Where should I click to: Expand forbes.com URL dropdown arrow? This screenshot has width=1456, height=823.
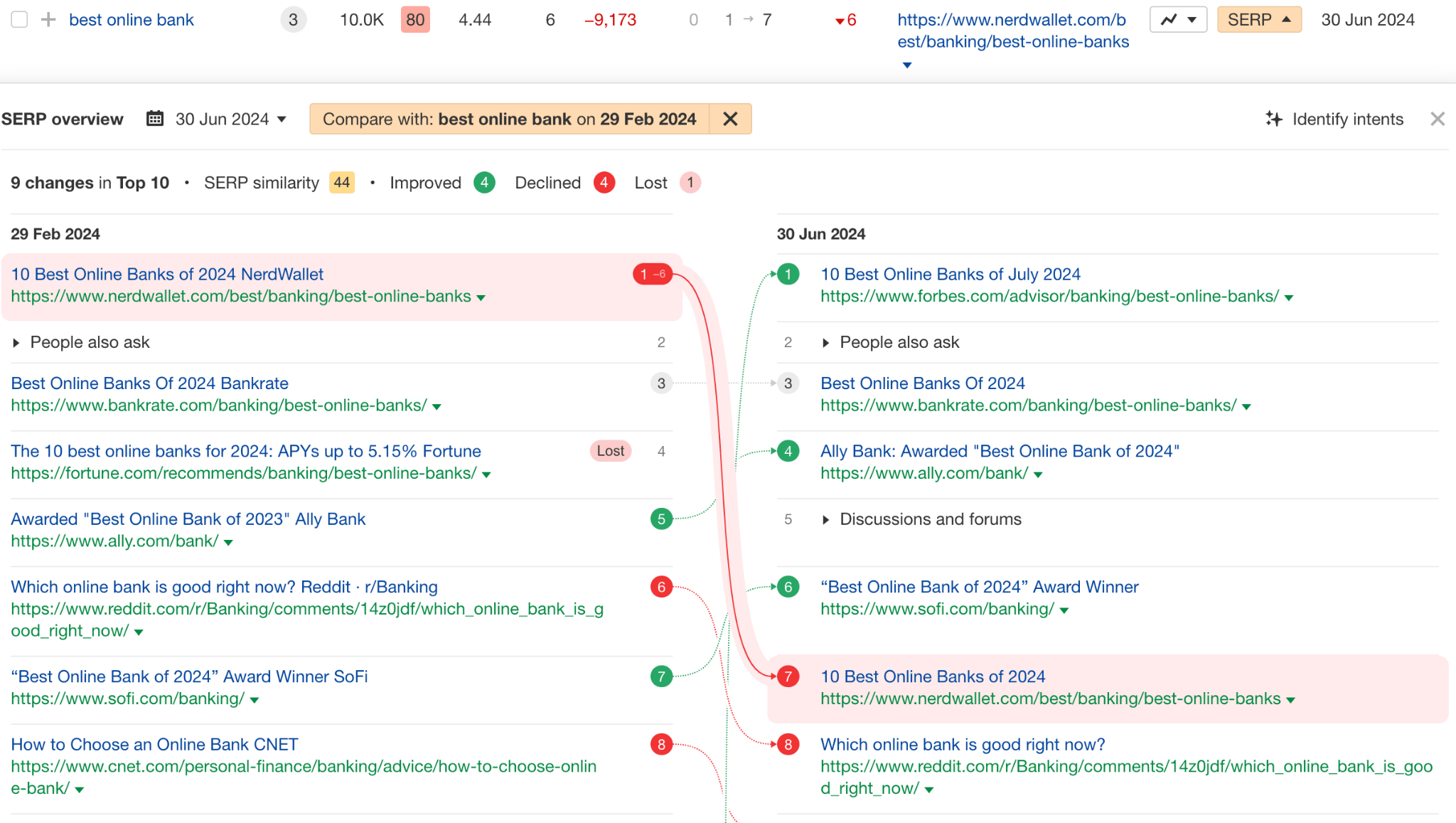pos(1289,298)
